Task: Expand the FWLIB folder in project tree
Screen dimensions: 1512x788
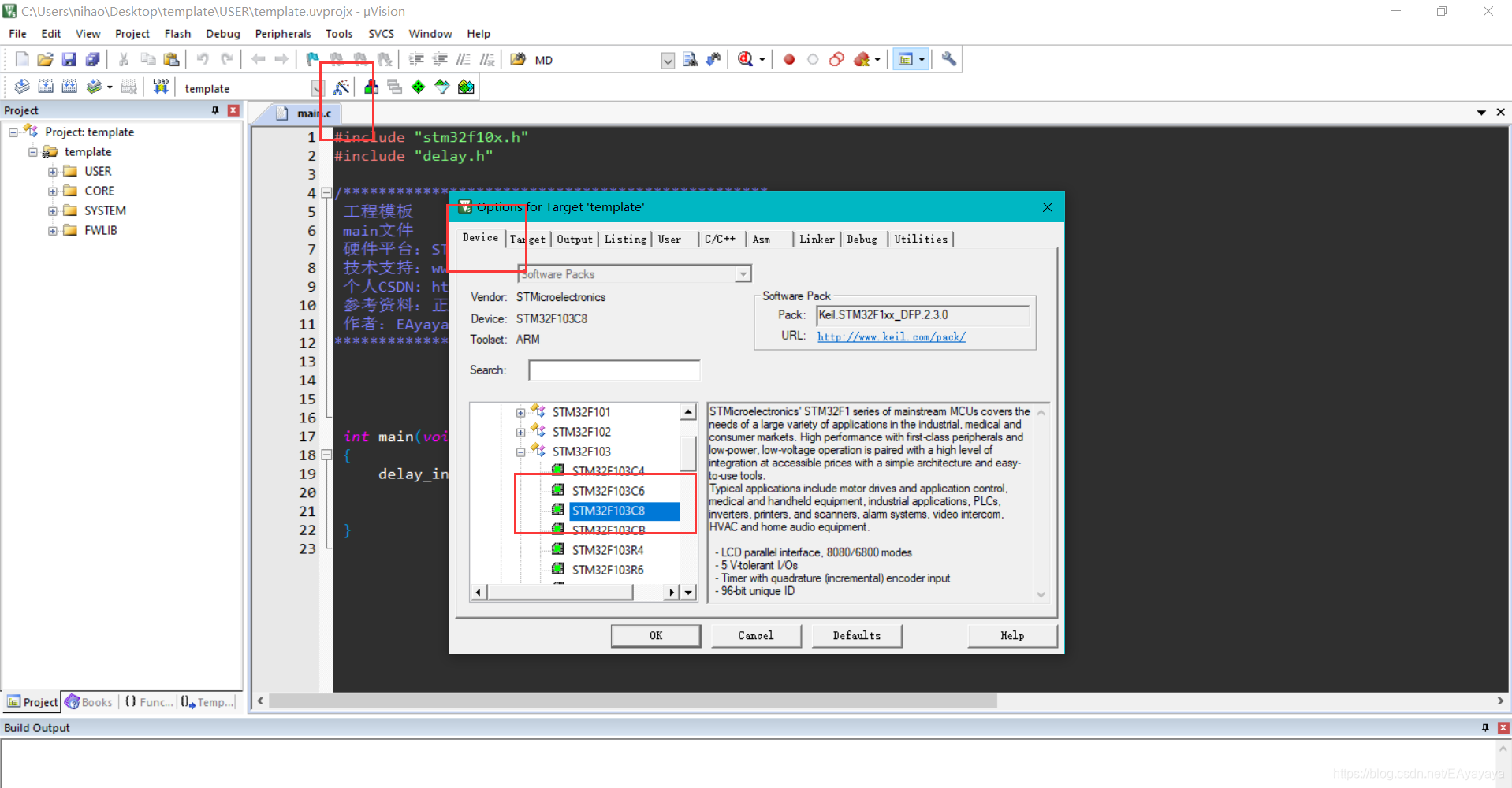Action: pyautogui.click(x=53, y=231)
